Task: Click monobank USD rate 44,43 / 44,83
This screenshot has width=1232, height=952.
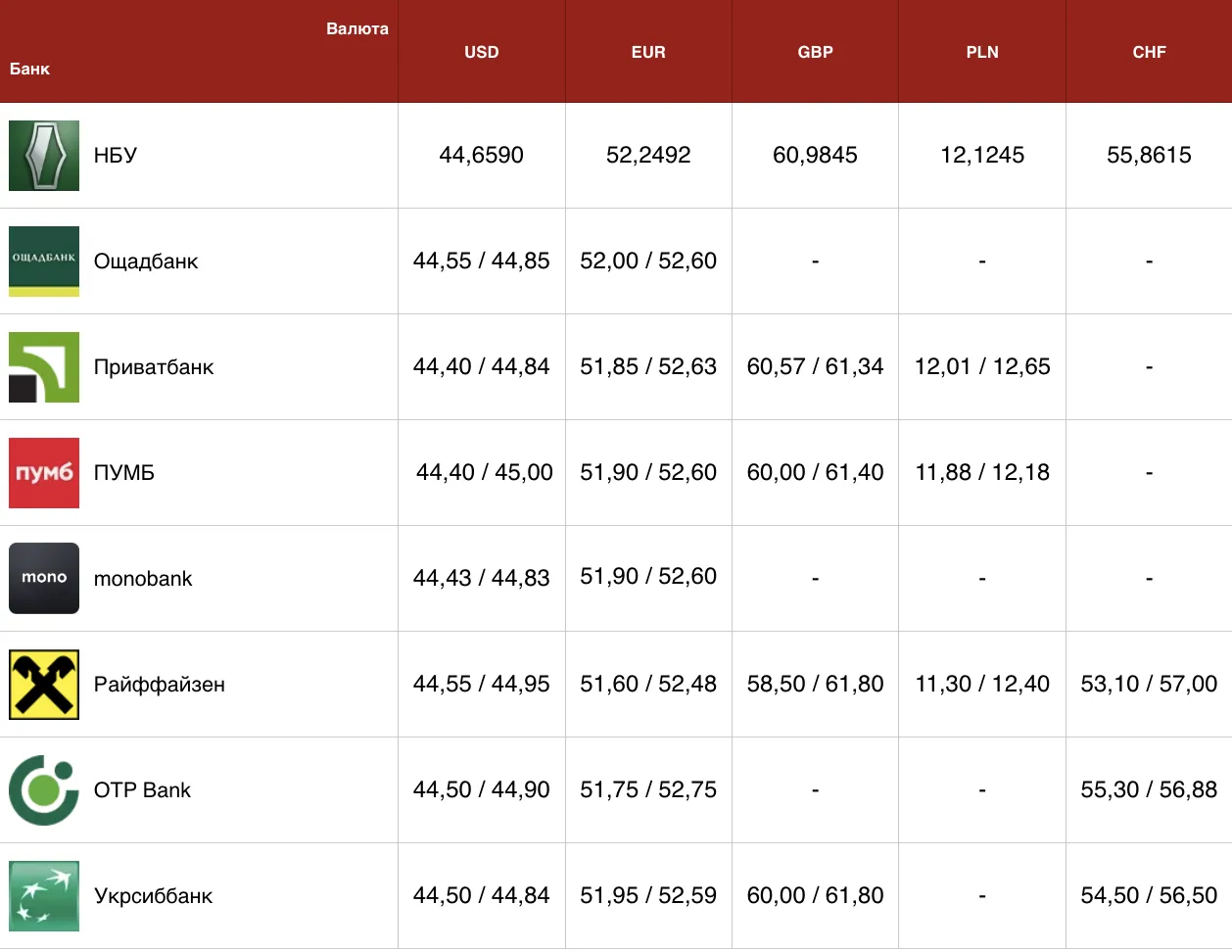Action: [x=482, y=578]
